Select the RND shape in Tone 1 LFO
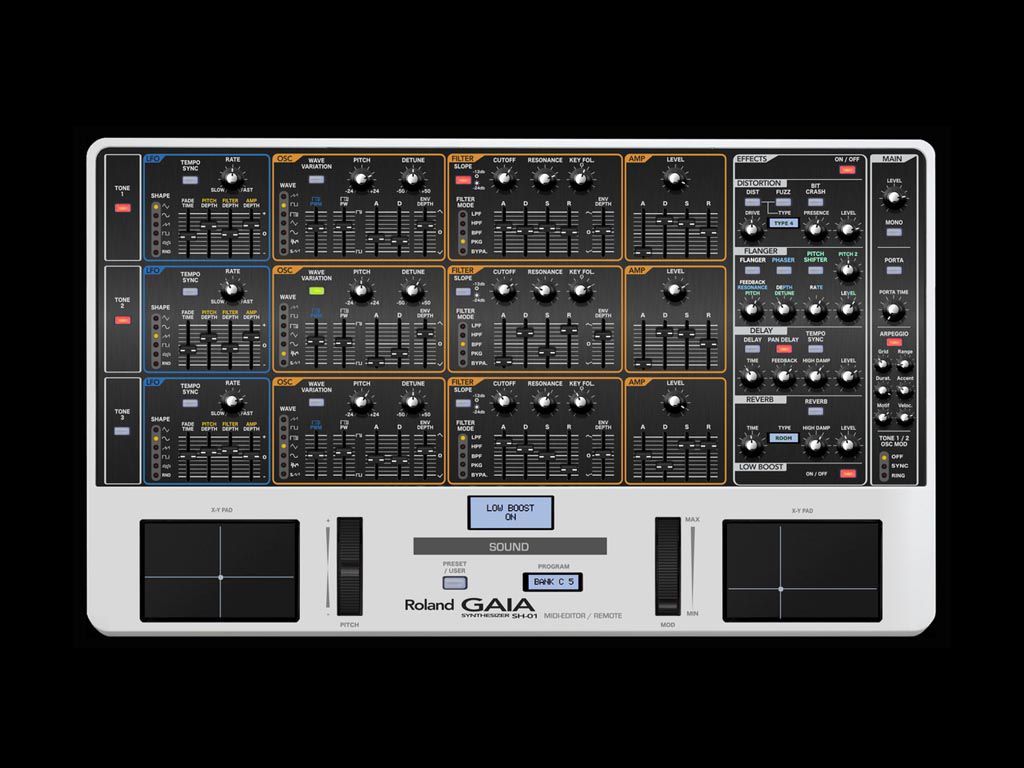The height and width of the screenshot is (768, 1024). click(x=156, y=251)
